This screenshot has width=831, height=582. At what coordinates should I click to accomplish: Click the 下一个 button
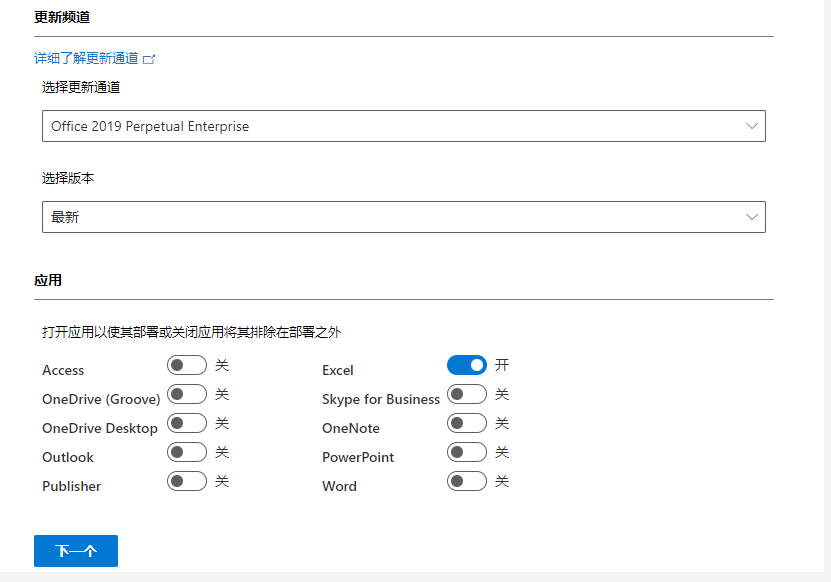[76, 551]
